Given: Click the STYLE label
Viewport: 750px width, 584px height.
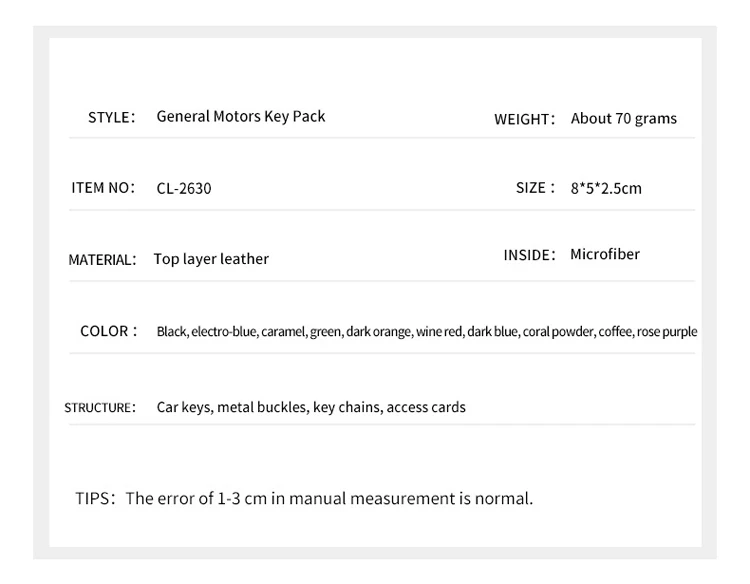Looking at the screenshot, I should (111, 117).
